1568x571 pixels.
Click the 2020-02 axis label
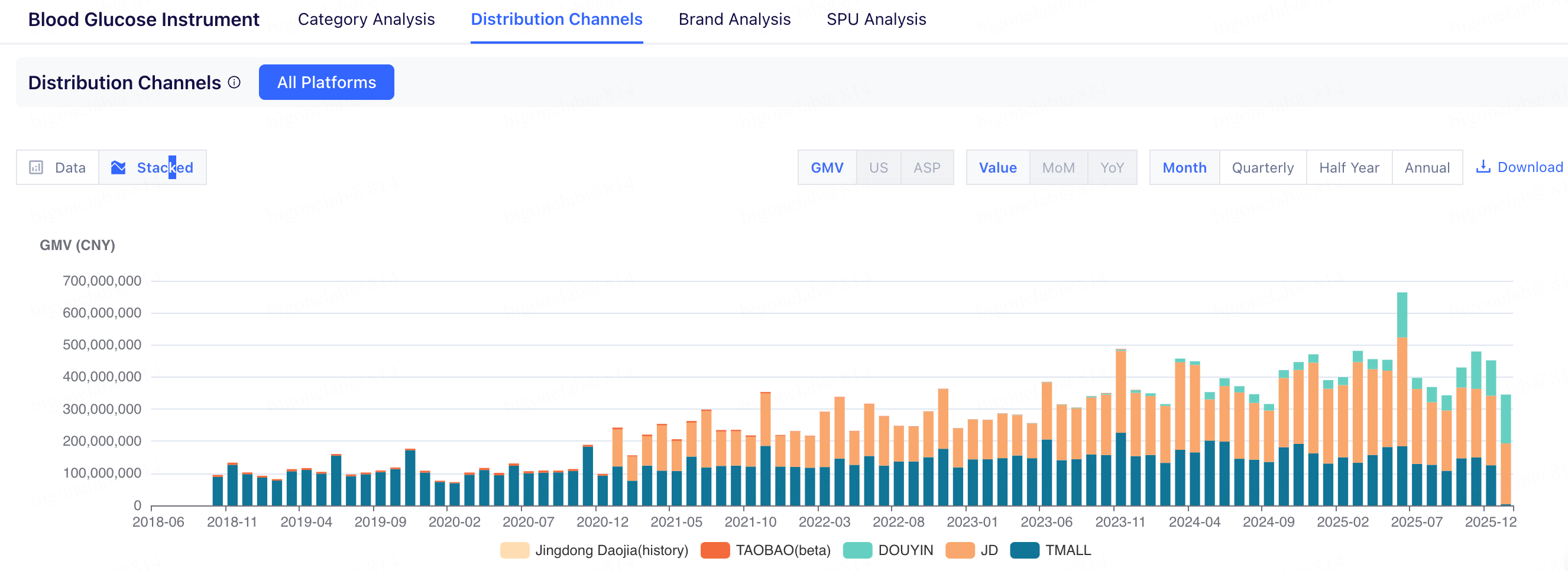coord(454,522)
